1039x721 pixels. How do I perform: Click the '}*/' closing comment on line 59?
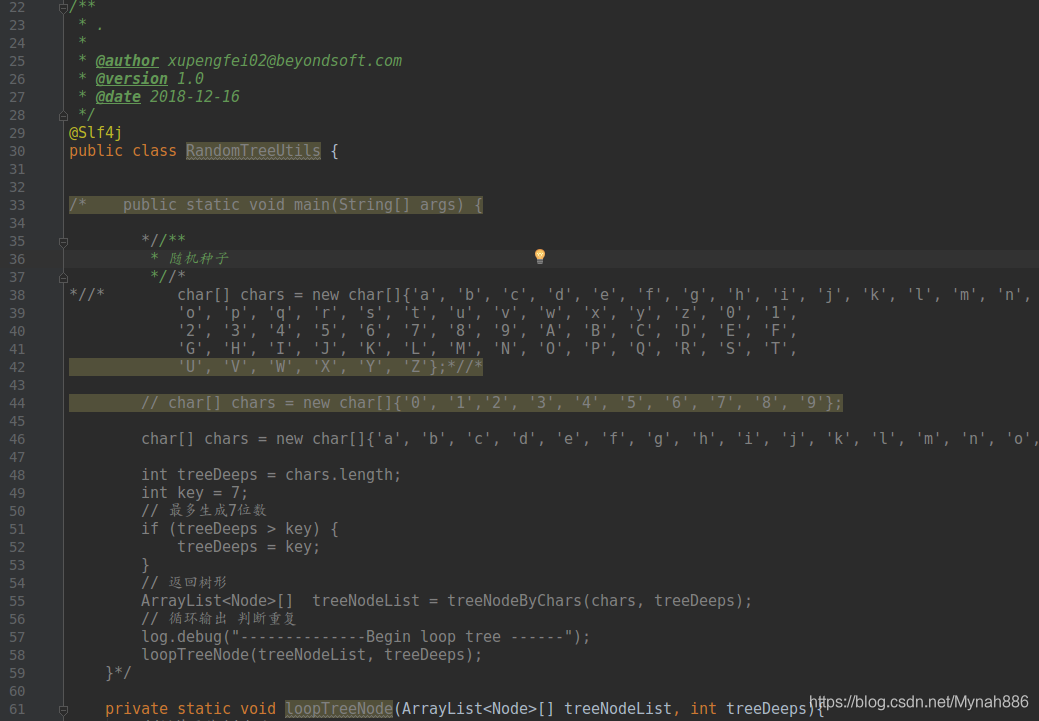118,673
